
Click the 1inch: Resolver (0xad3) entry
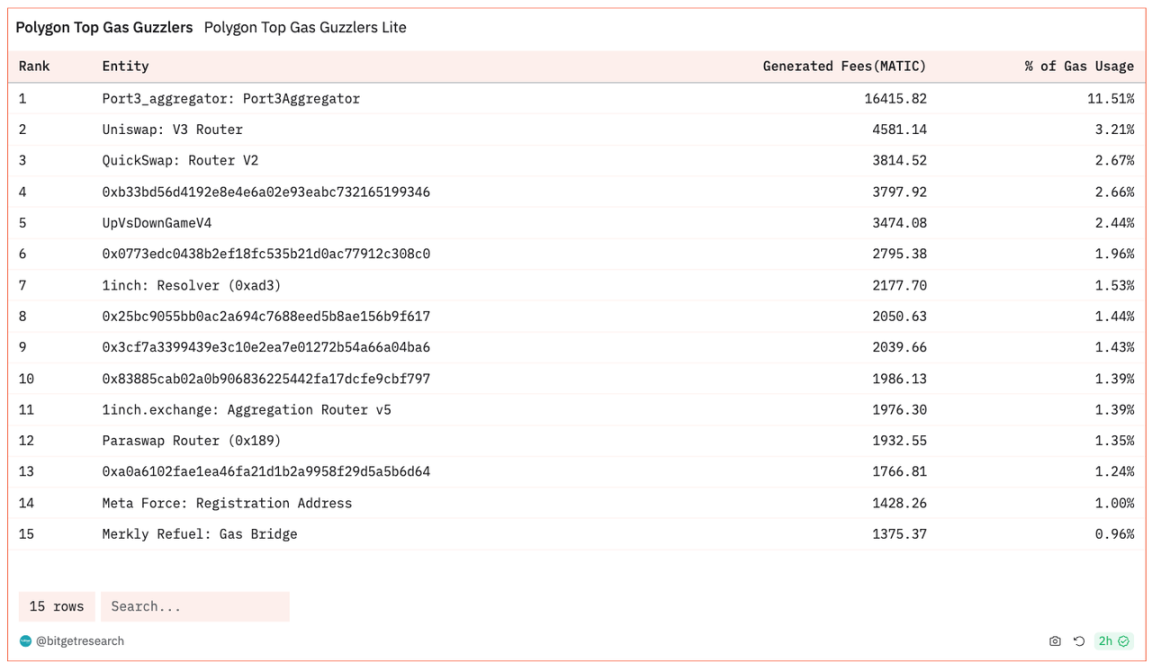[x=191, y=285]
